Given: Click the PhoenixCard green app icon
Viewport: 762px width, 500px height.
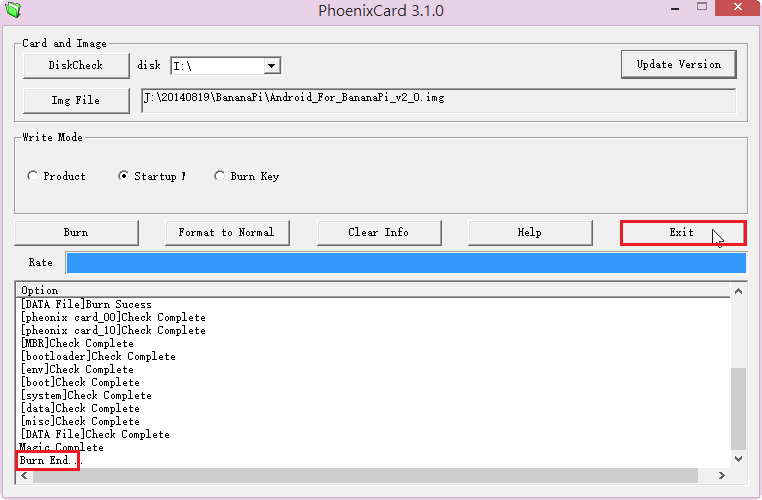Looking at the screenshot, I should (x=13, y=9).
